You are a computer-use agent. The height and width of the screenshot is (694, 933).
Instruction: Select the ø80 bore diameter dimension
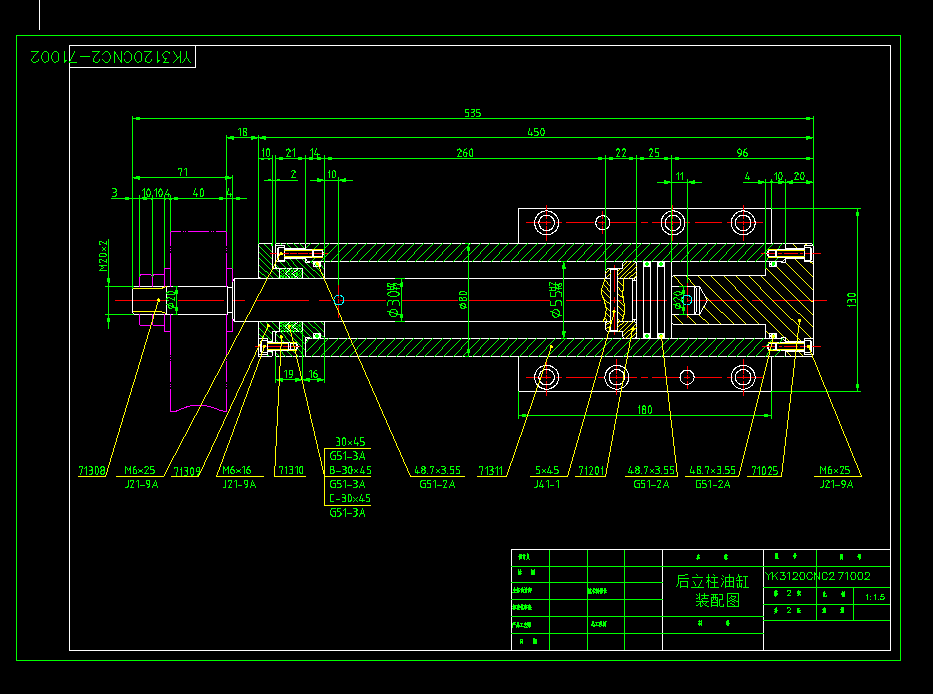(464, 300)
